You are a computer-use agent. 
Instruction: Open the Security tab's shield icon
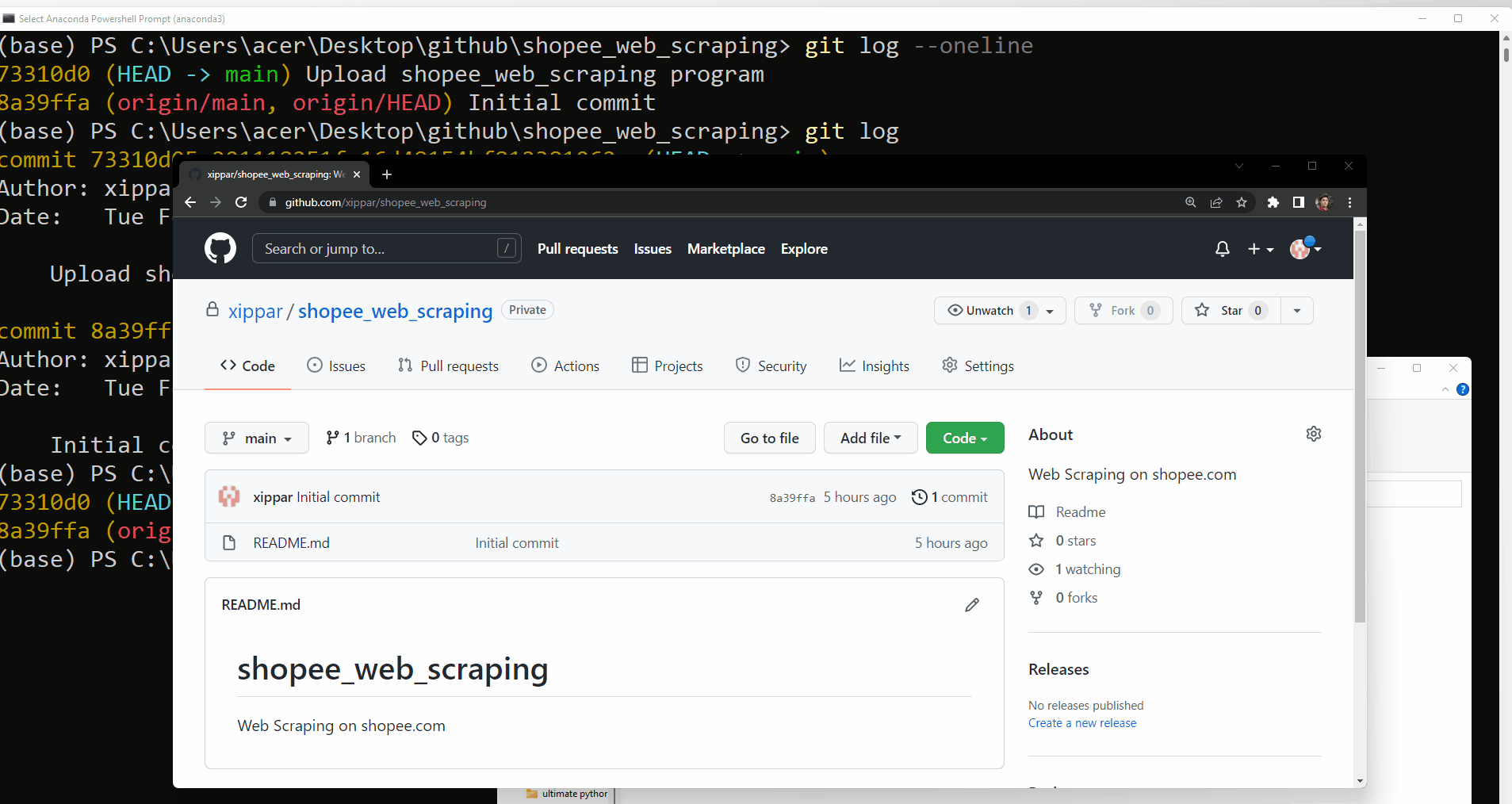(x=743, y=366)
